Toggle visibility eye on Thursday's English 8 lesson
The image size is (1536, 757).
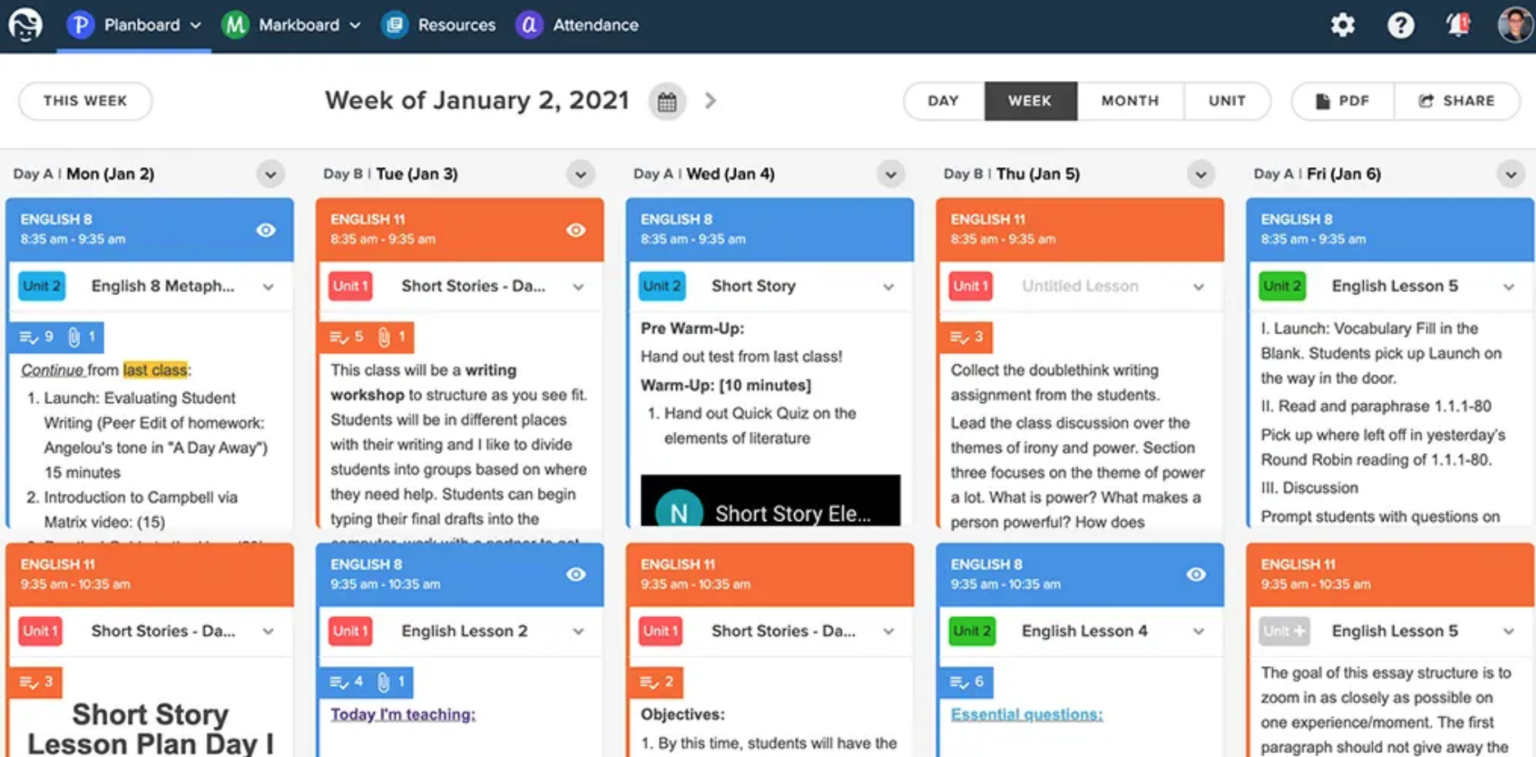click(x=1196, y=575)
